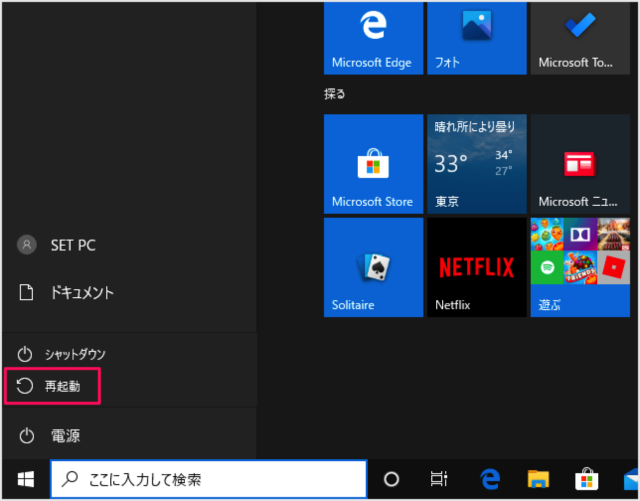The width and height of the screenshot is (640, 501).
Task: Open the 遊ぶ games folder tile
Action: pyautogui.click(x=580, y=267)
